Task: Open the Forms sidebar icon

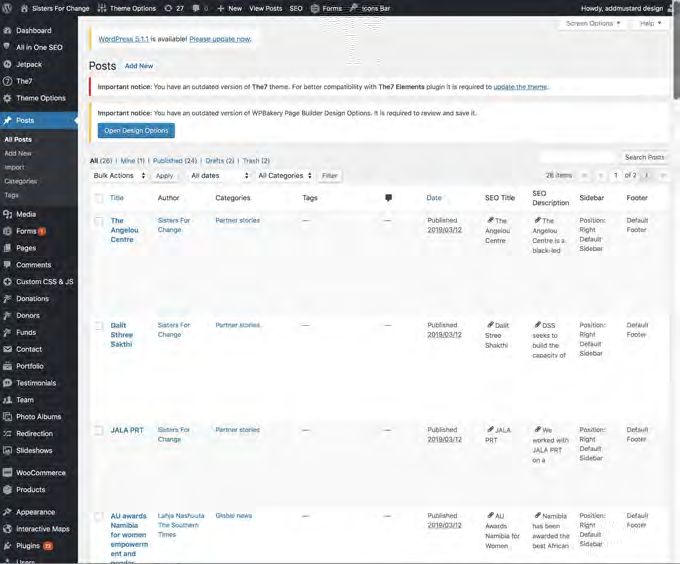Action: tap(7, 231)
